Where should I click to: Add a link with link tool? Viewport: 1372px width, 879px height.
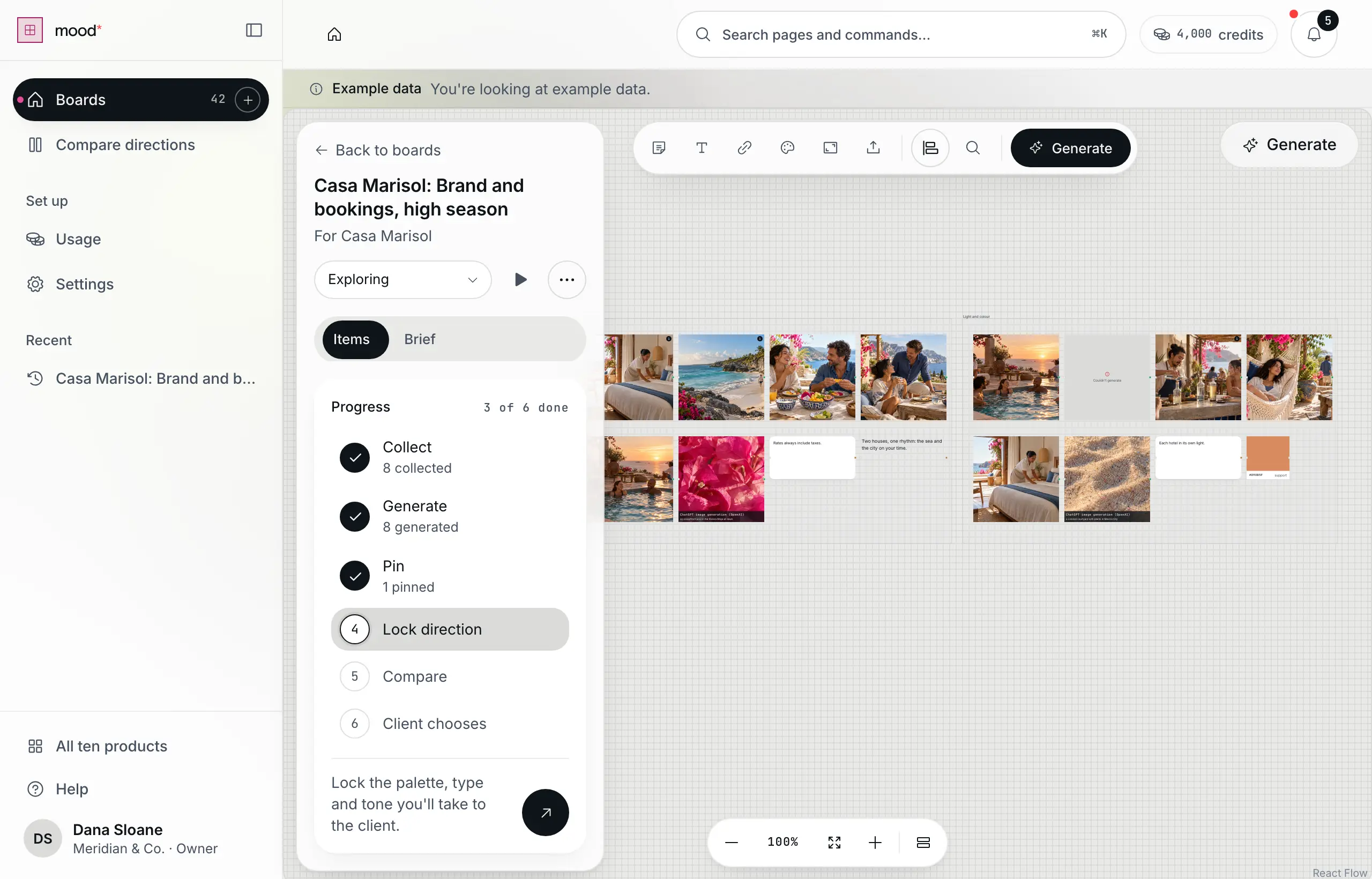[744, 148]
